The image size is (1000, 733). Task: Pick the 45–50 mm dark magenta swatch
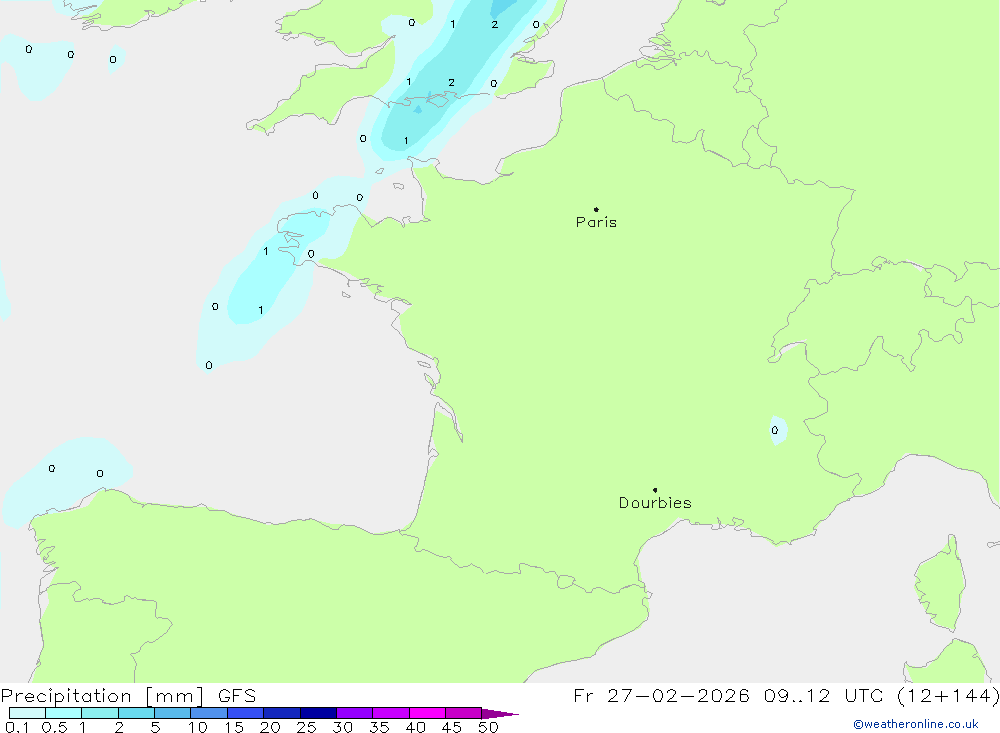(464, 713)
